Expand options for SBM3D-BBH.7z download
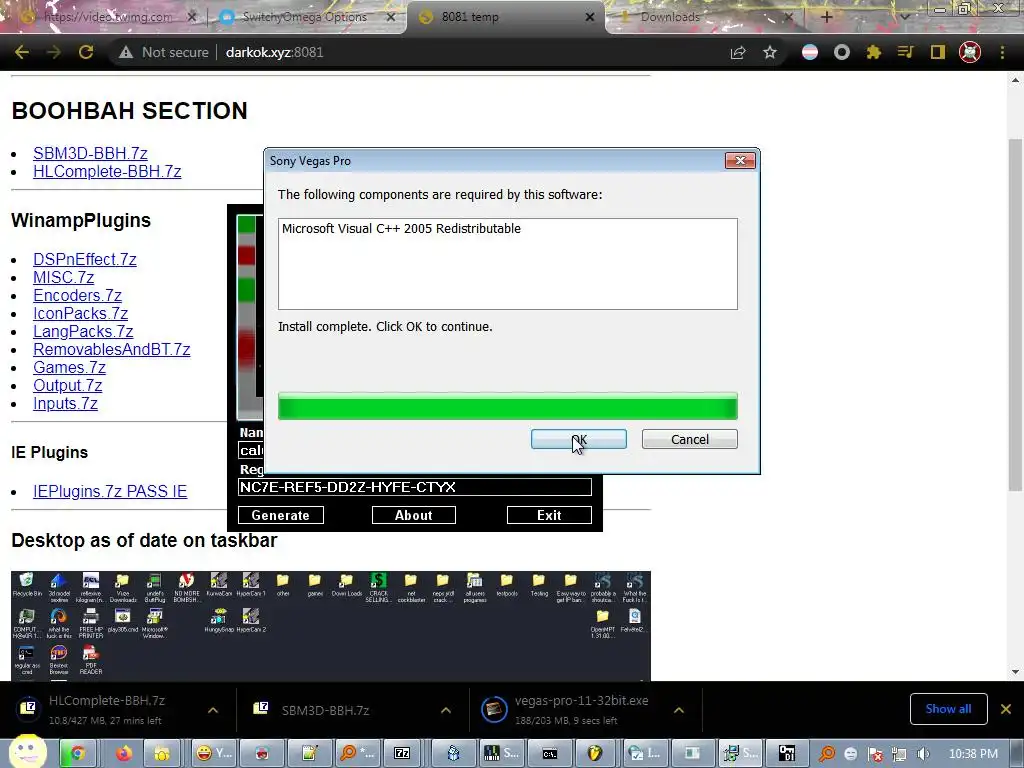 coord(446,710)
